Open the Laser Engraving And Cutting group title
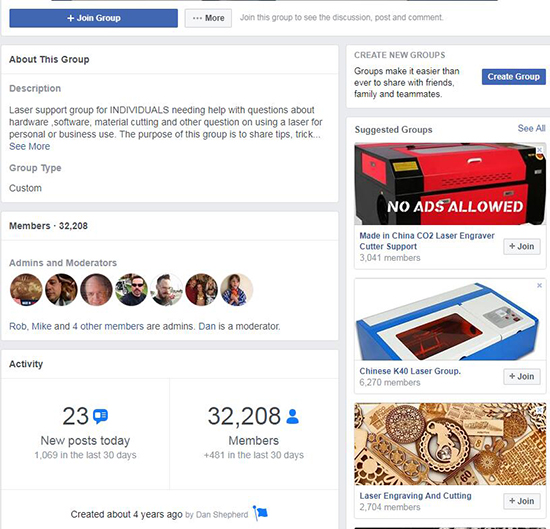The height and width of the screenshot is (529, 550). coord(415,496)
